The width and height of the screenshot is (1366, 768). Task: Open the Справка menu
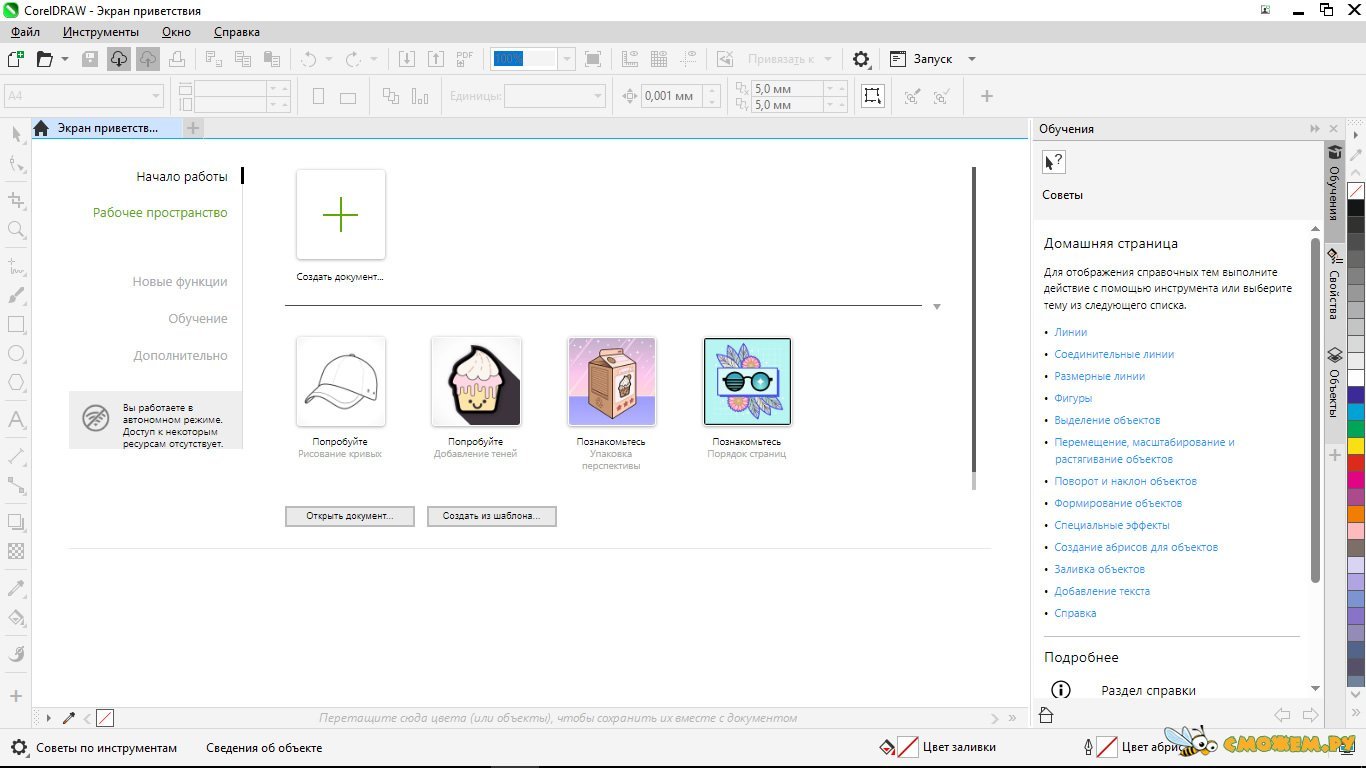tap(236, 32)
